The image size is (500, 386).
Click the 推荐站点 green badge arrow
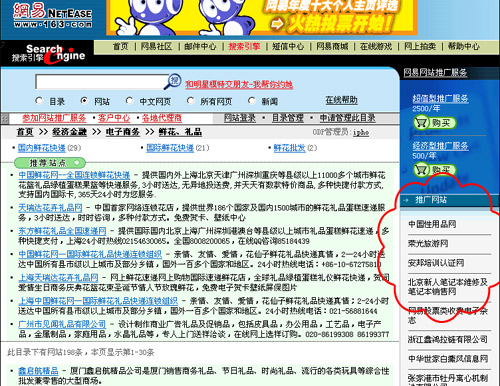77,163
